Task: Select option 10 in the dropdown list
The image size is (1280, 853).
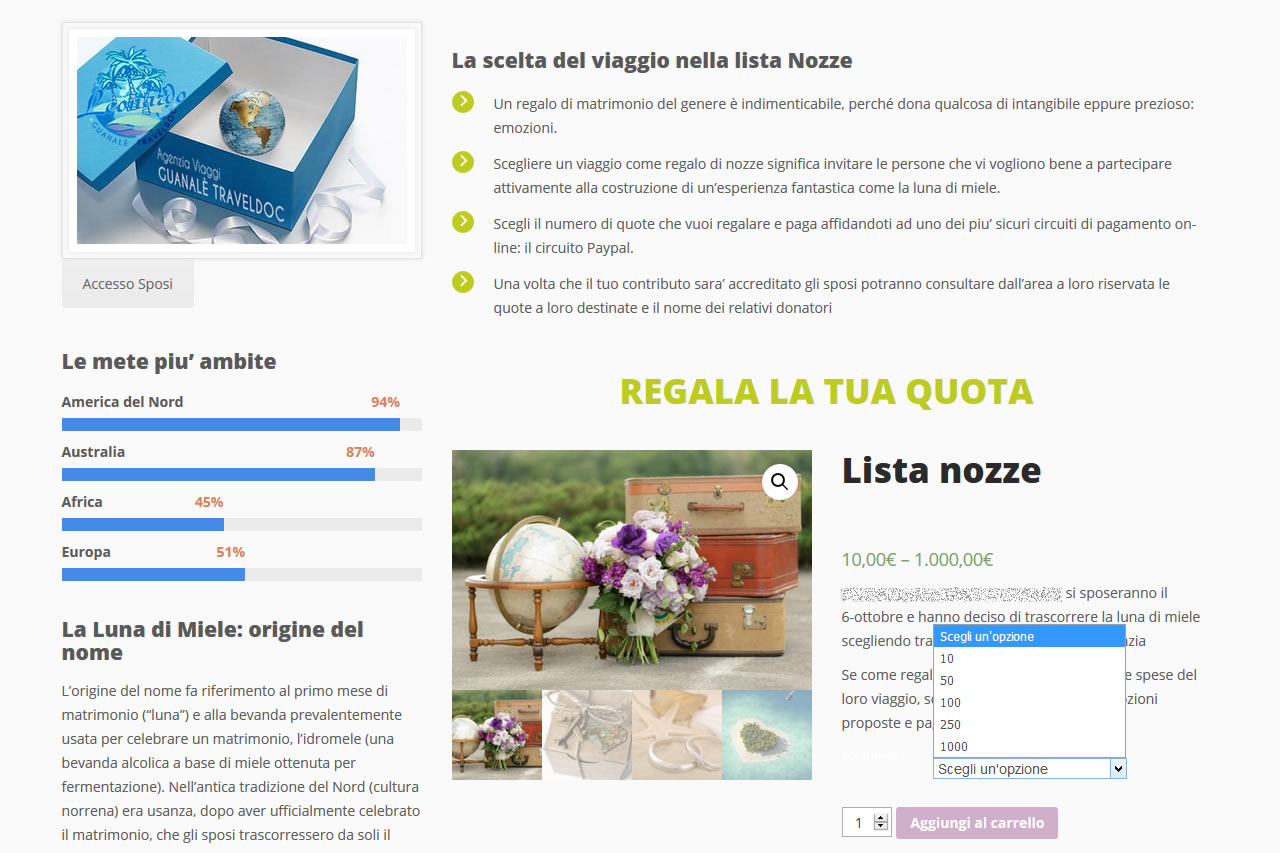Action: click(1029, 658)
